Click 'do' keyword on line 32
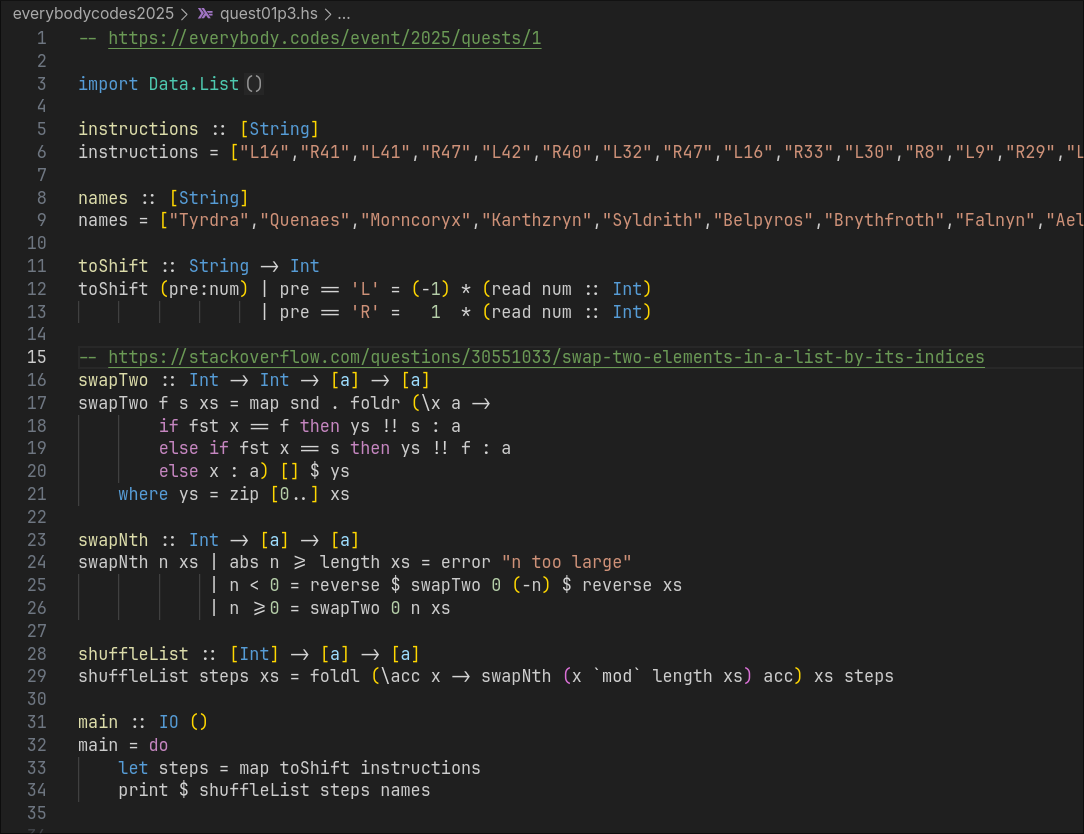 (158, 745)
